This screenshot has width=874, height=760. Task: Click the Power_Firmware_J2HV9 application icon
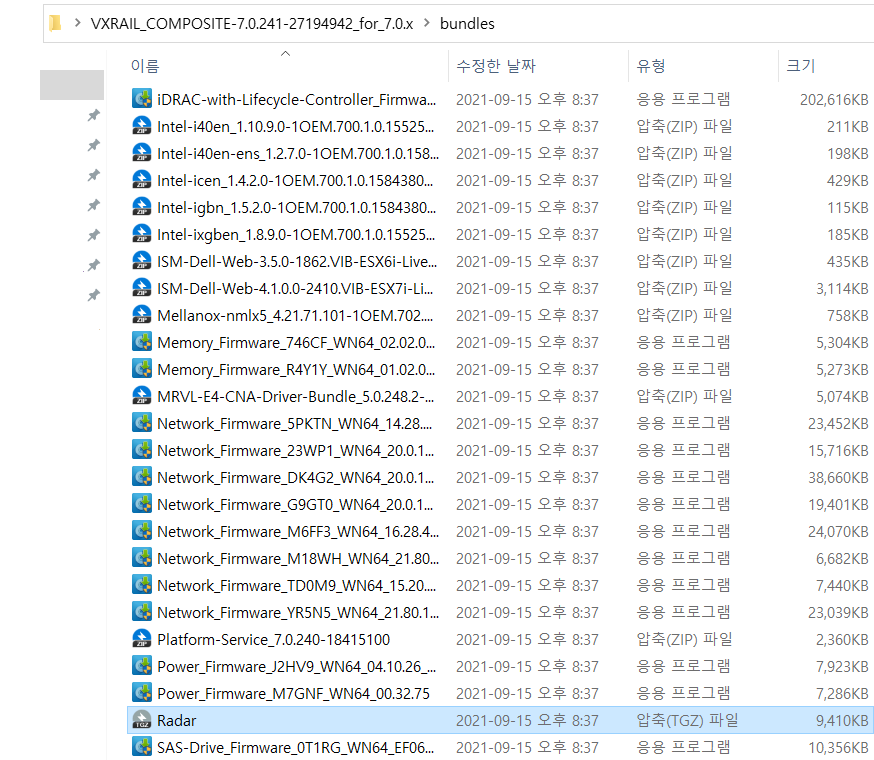(142, 666)
